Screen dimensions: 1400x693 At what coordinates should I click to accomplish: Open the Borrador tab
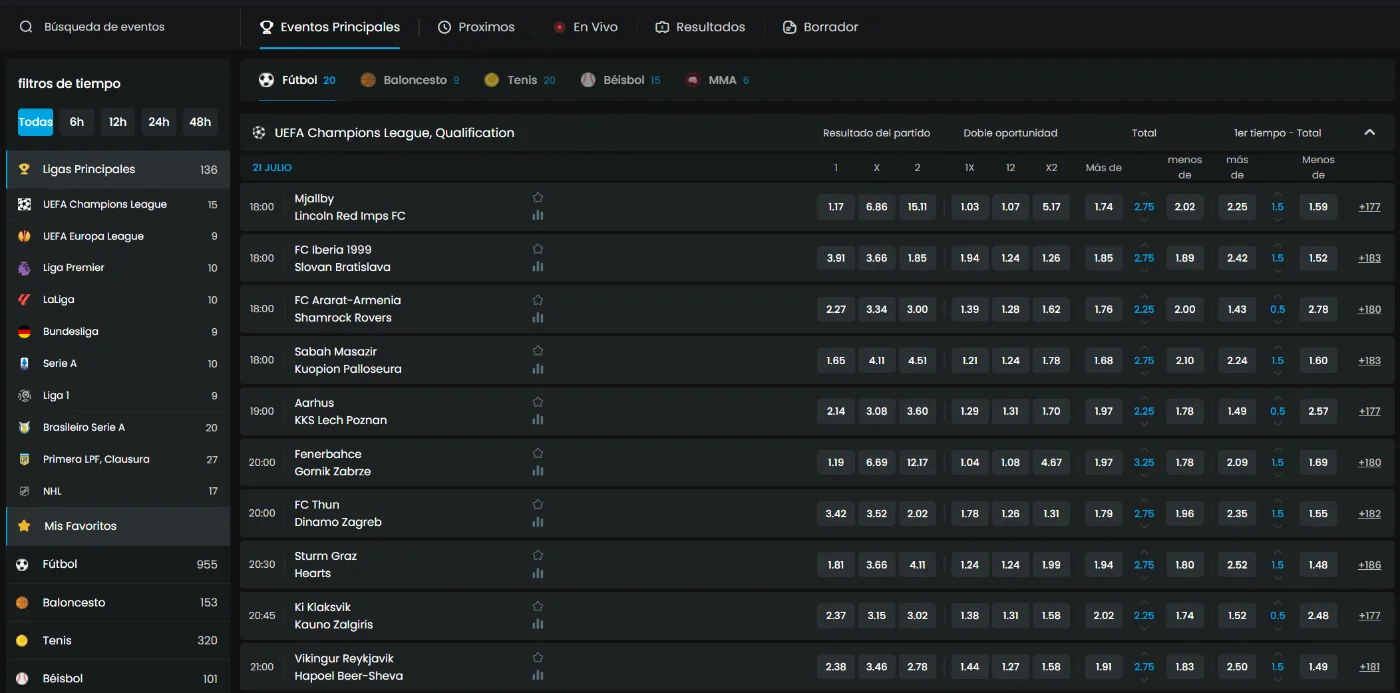coord(820,27)
